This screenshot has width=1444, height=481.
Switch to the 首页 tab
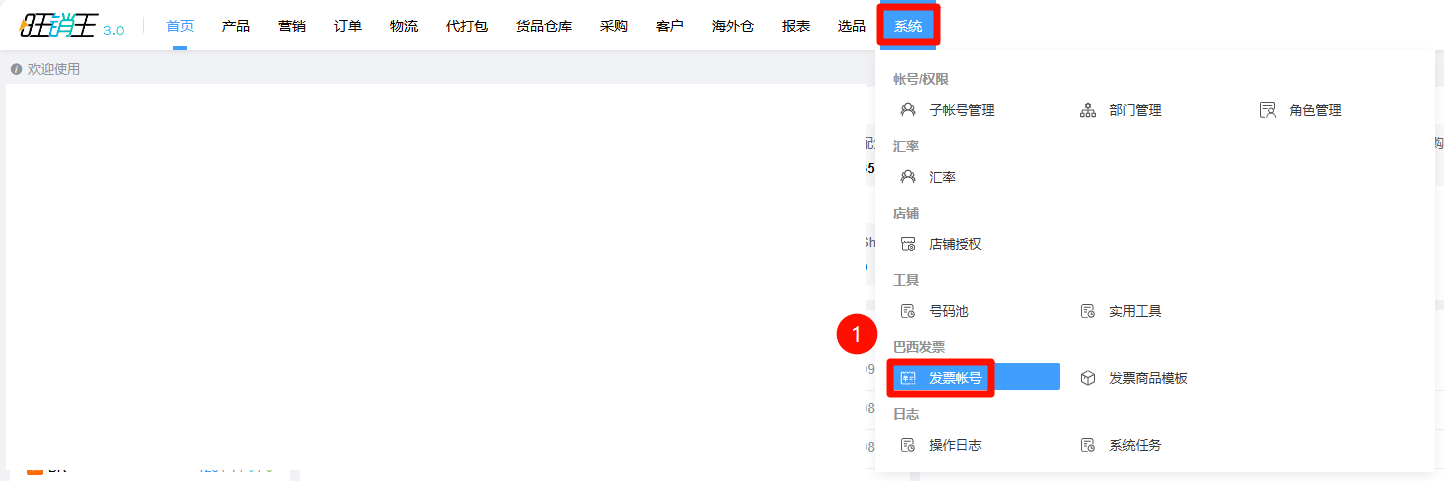[180, 26]
